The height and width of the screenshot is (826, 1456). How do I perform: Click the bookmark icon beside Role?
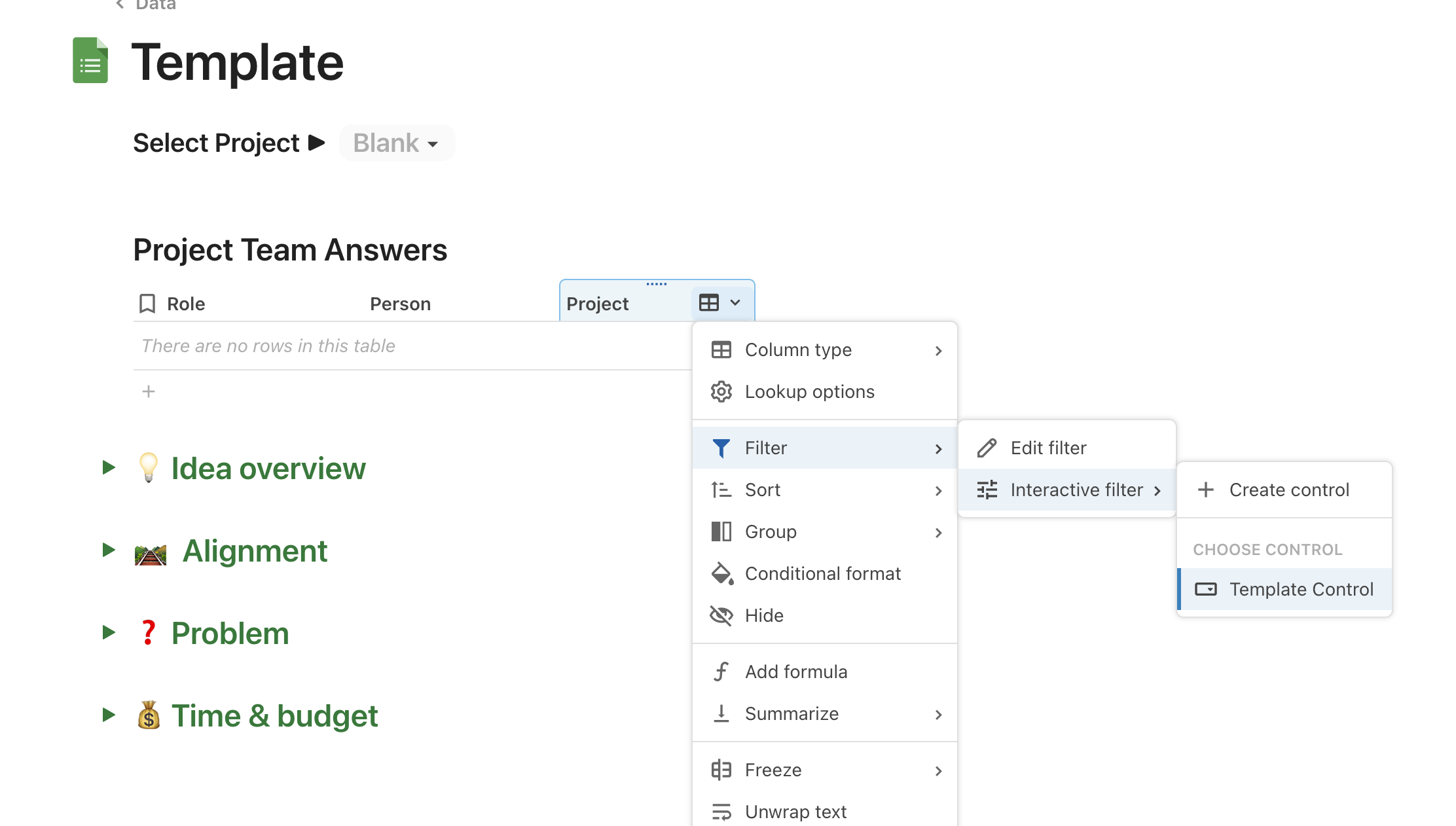(x=147, y=304)
